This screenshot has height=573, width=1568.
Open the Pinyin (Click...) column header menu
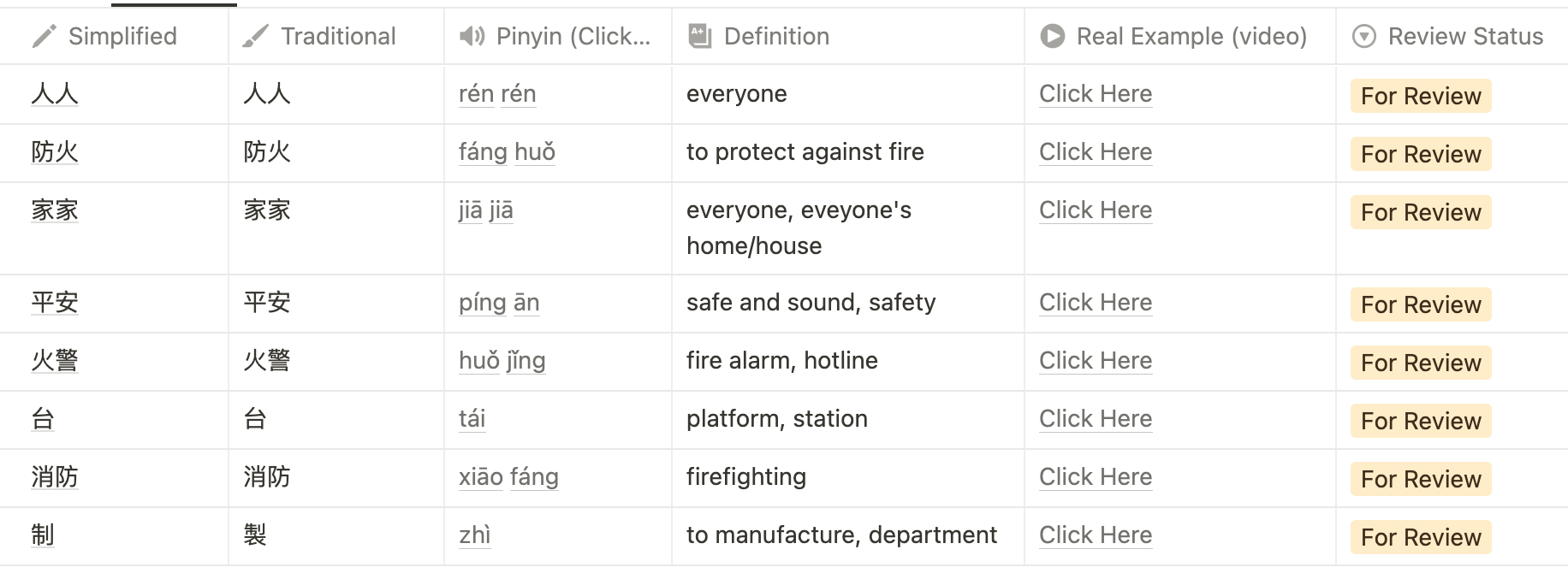pyautogui.click(x=569, y=36)
